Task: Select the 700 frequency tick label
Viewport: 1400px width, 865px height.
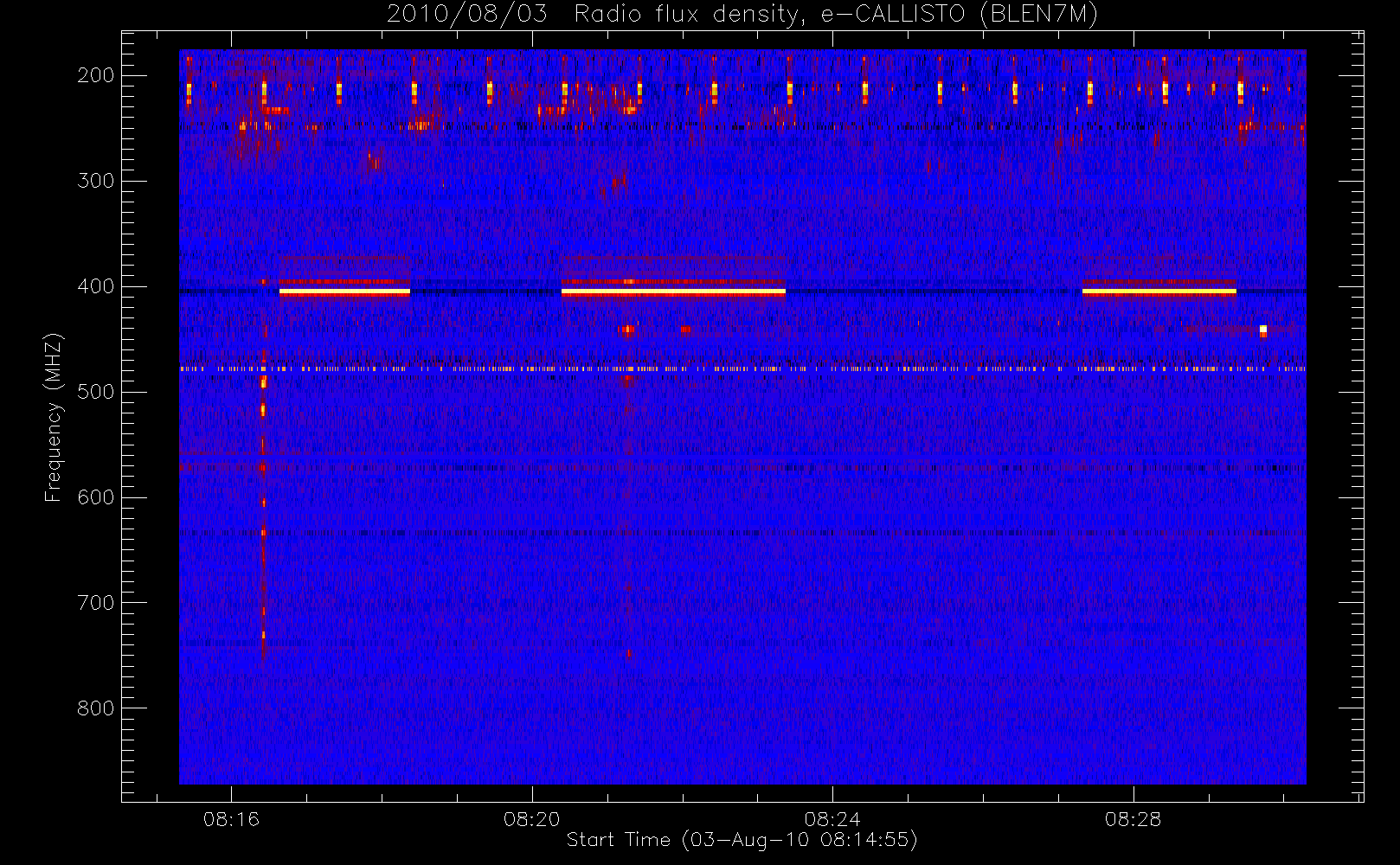Action: pyautogui.click(x=96, y=603)
